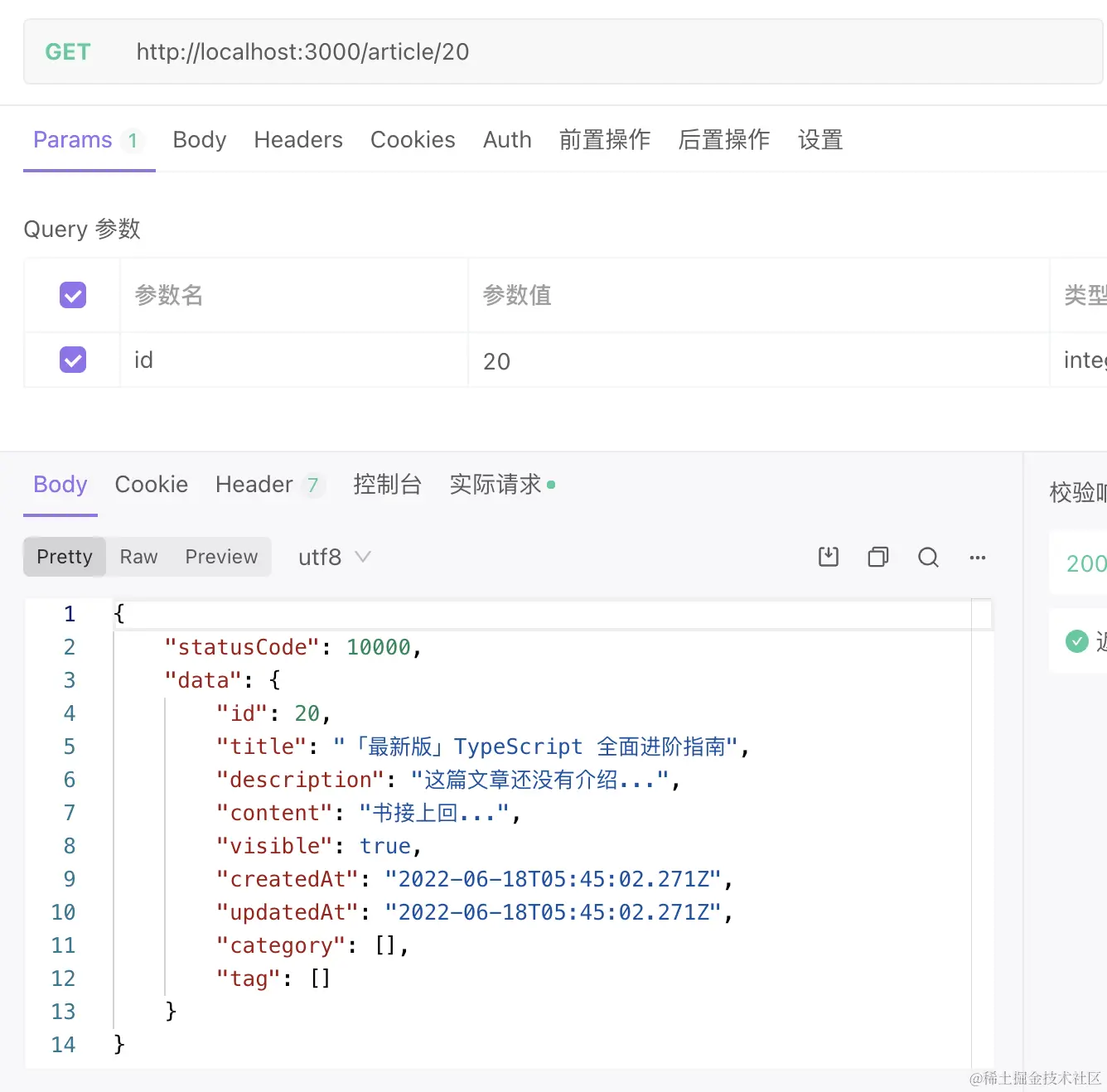The height and width of the screenshot is (1092, 1107).
Task: Click the "title" line in the JSON response
Action: pyautogui.click(x=482, y=747)
